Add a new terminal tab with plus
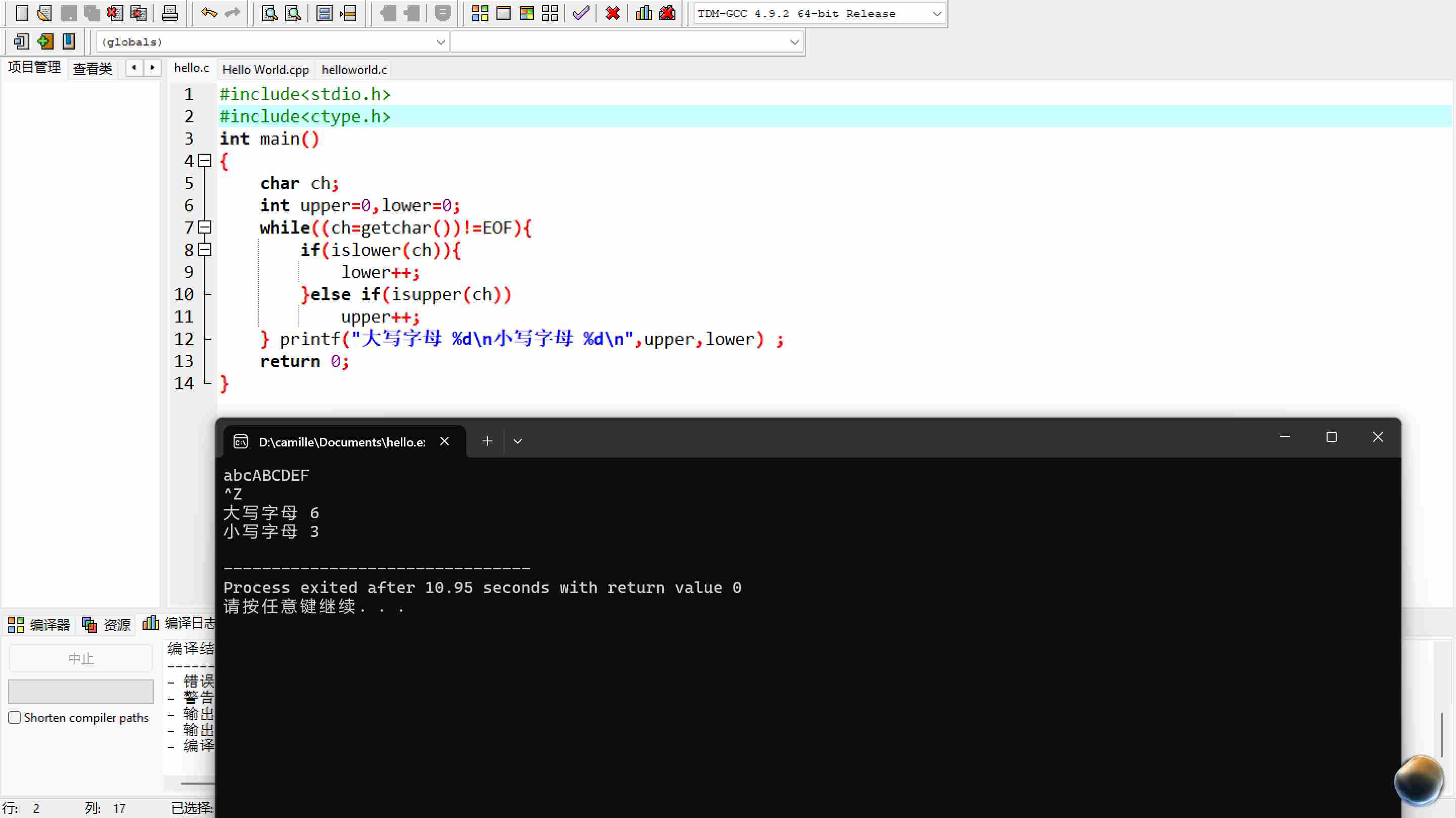 point(487,441)
